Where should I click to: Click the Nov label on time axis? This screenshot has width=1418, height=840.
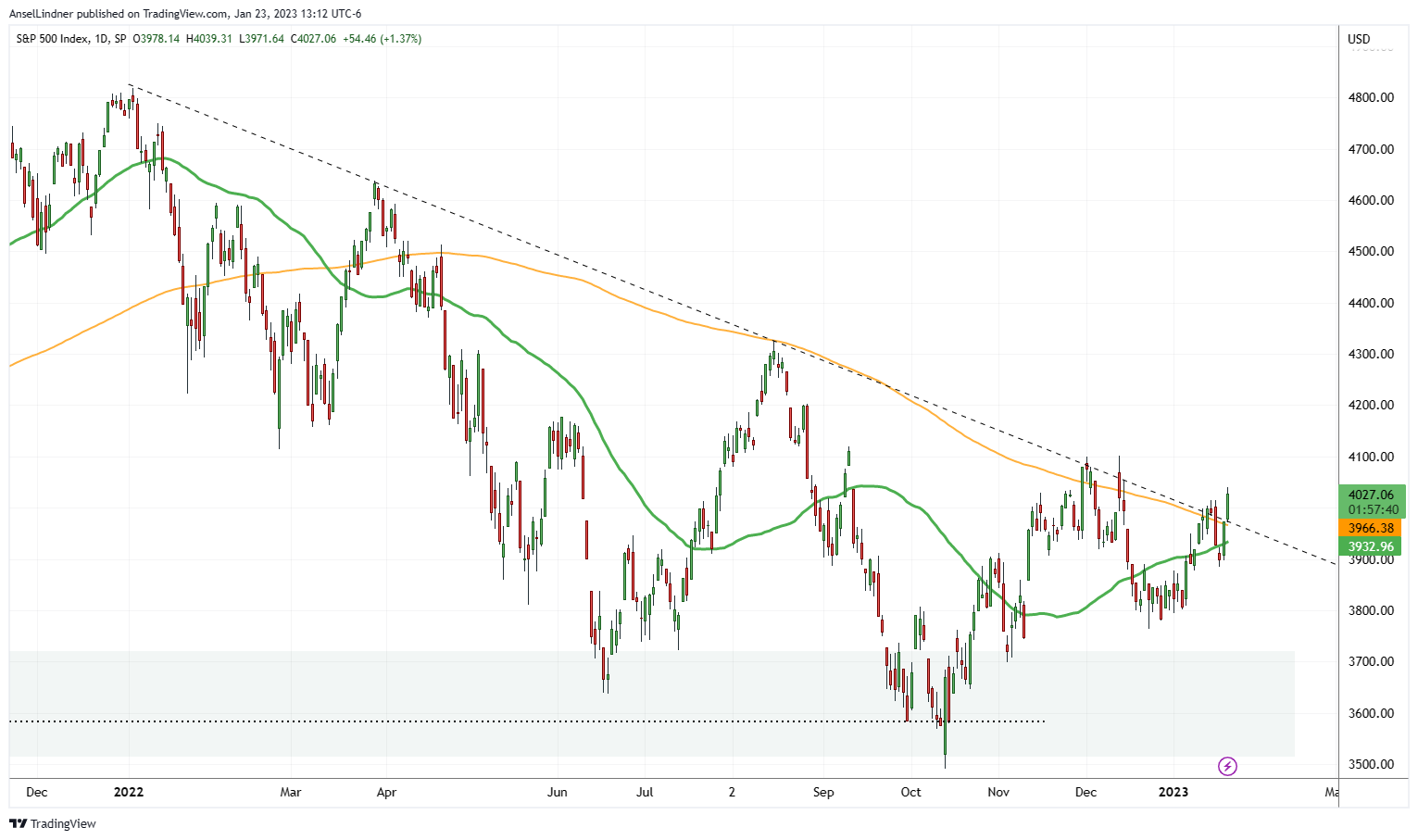click(998, 792)
